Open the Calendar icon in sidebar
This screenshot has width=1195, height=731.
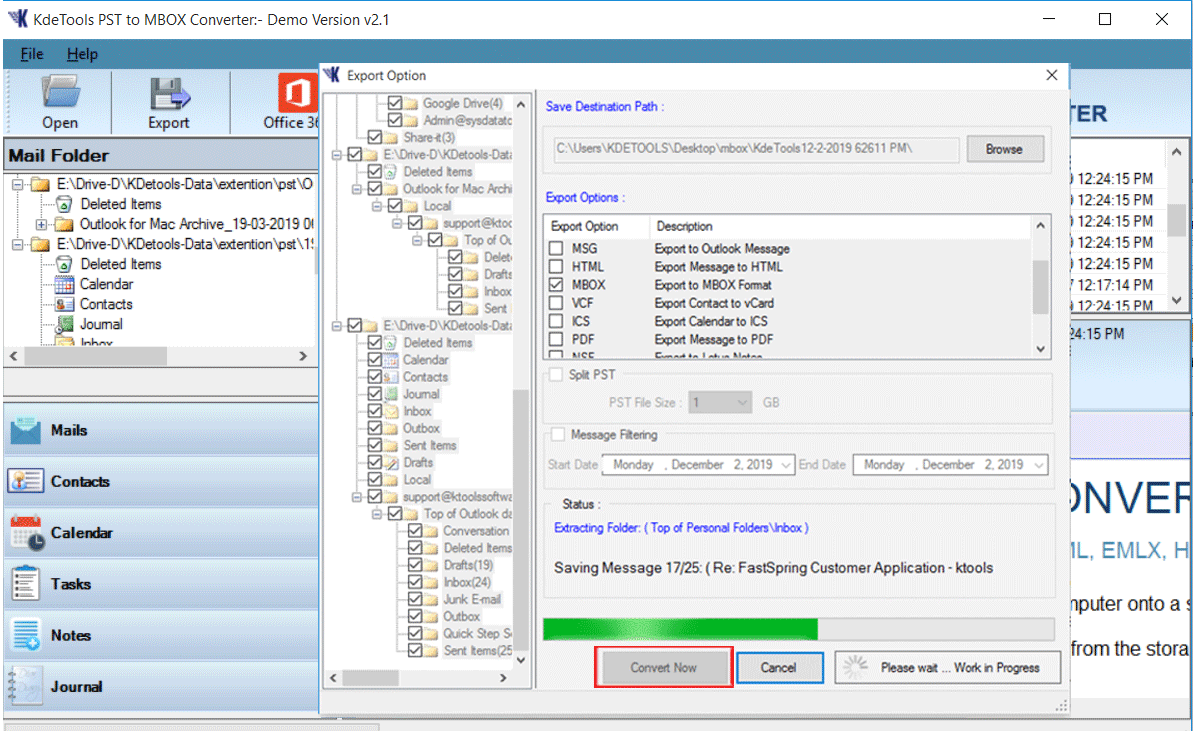(26, 533)
